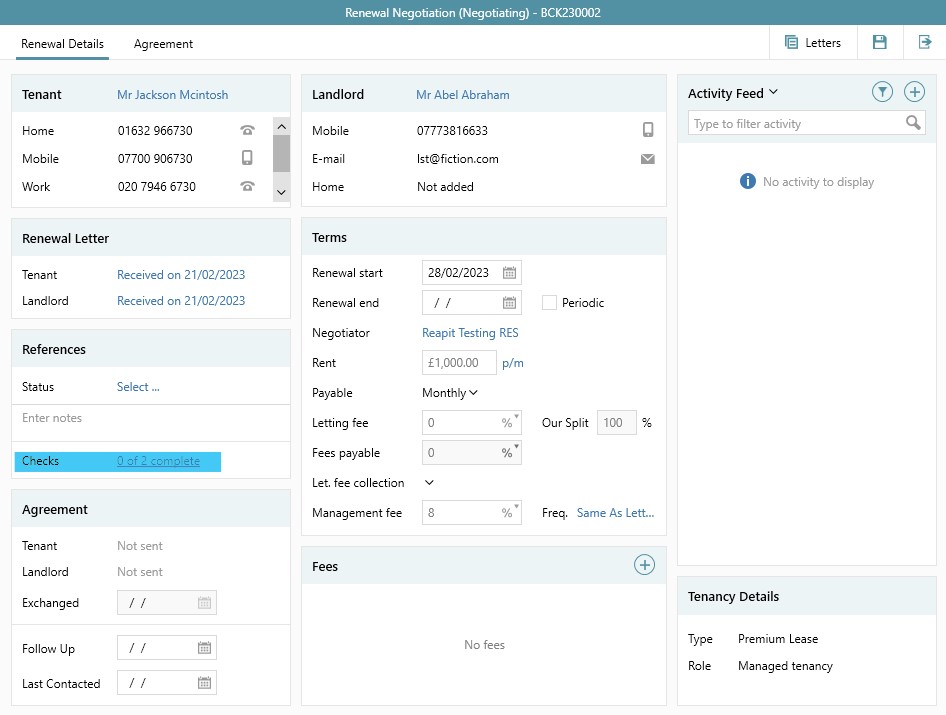The image size is (946, 715).
Task: Open the Renewal start calendar picker
Action: click(509, 273)
